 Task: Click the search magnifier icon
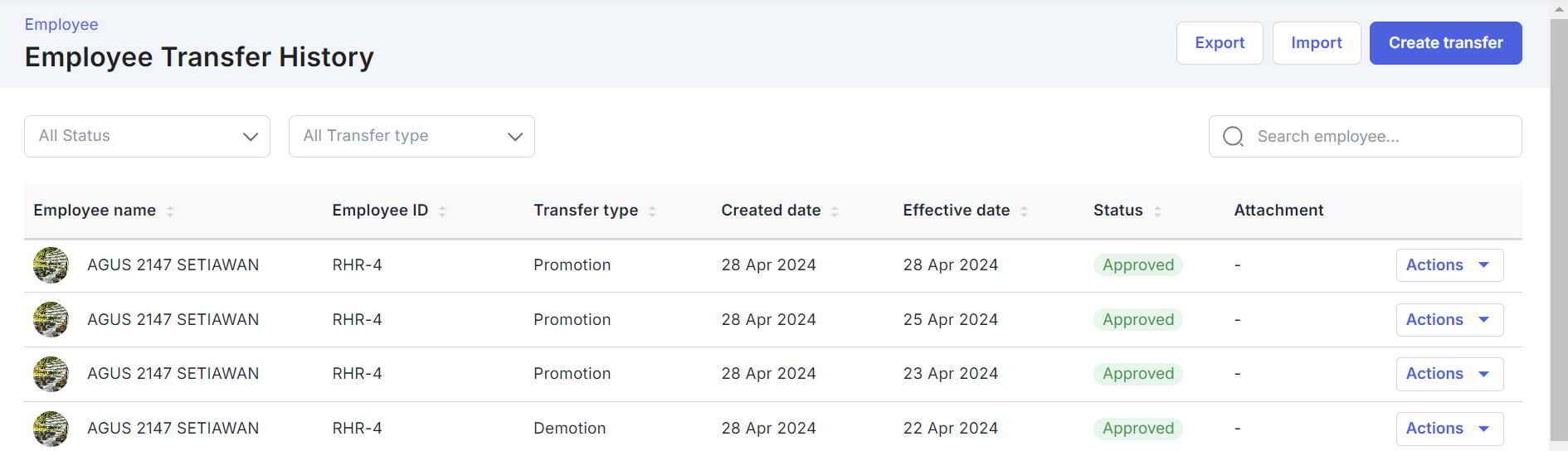(1233, 137)
